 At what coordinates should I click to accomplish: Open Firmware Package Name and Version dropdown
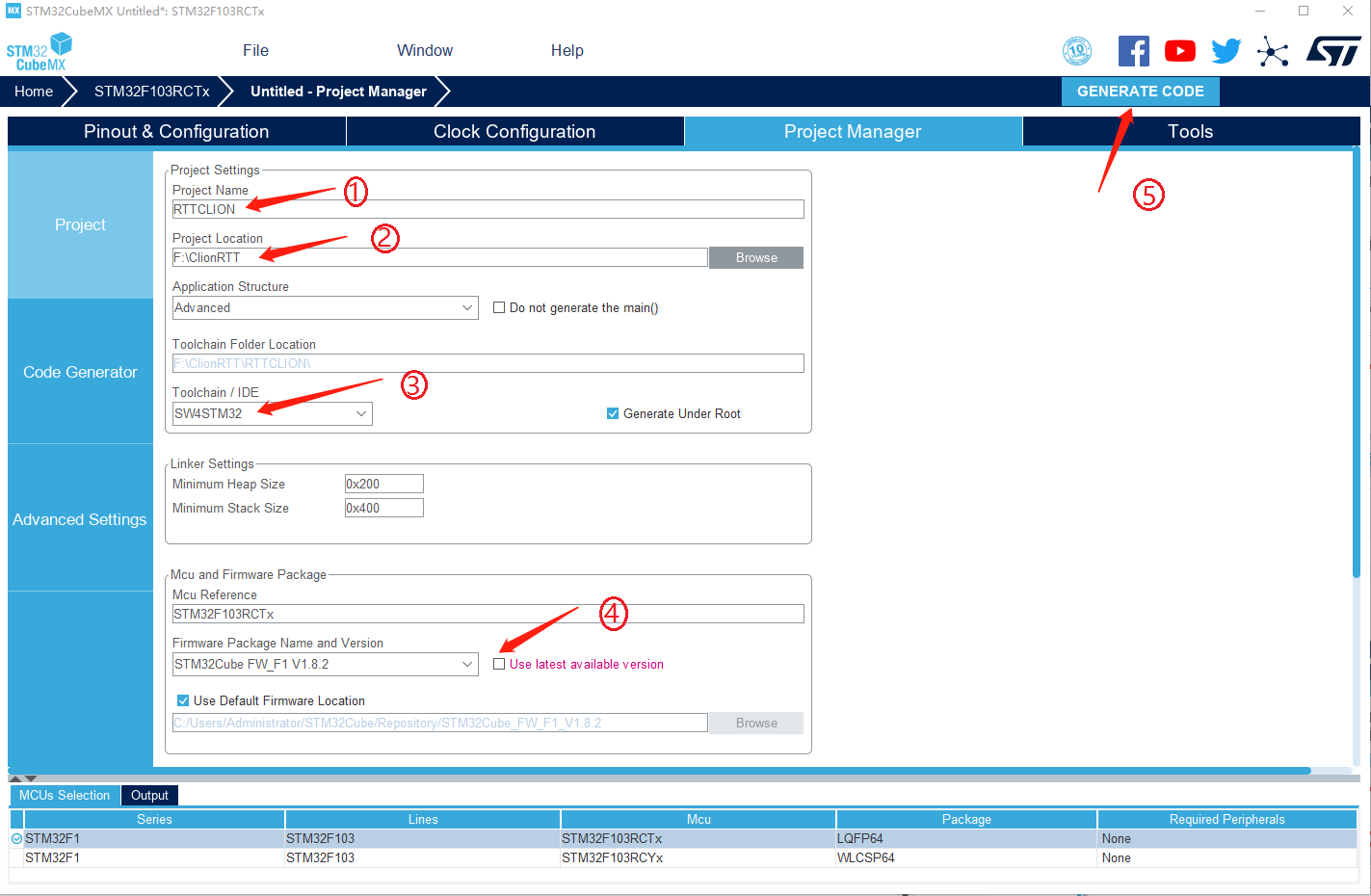point(326,665)
